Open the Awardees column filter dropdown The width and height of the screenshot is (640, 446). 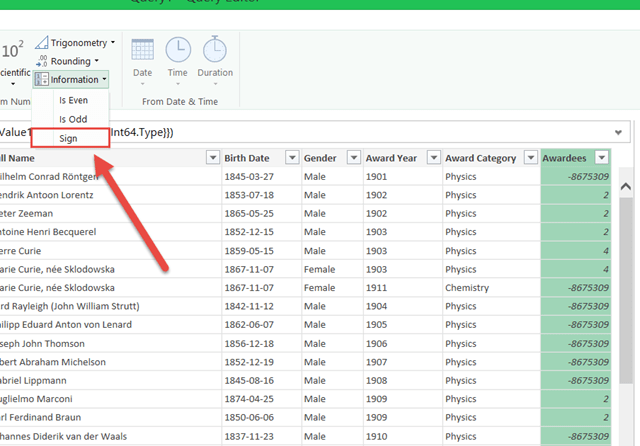[601, 158]
